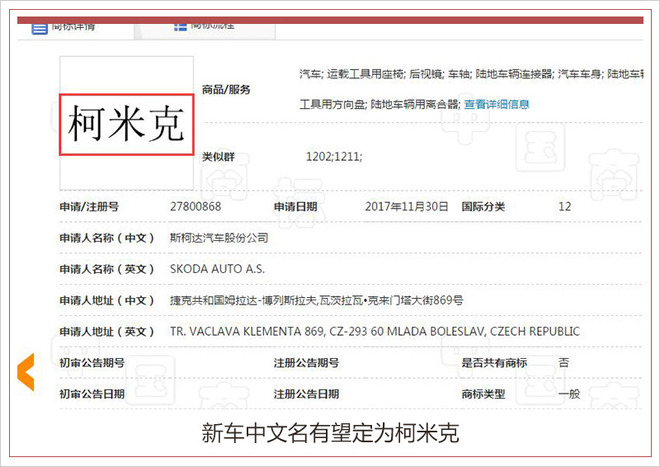Image resolution: width=660 pixels, height=467 pixels.
Task: Select the shared trademark value 否
Action: pyautogui.click(x=564, y=362)
